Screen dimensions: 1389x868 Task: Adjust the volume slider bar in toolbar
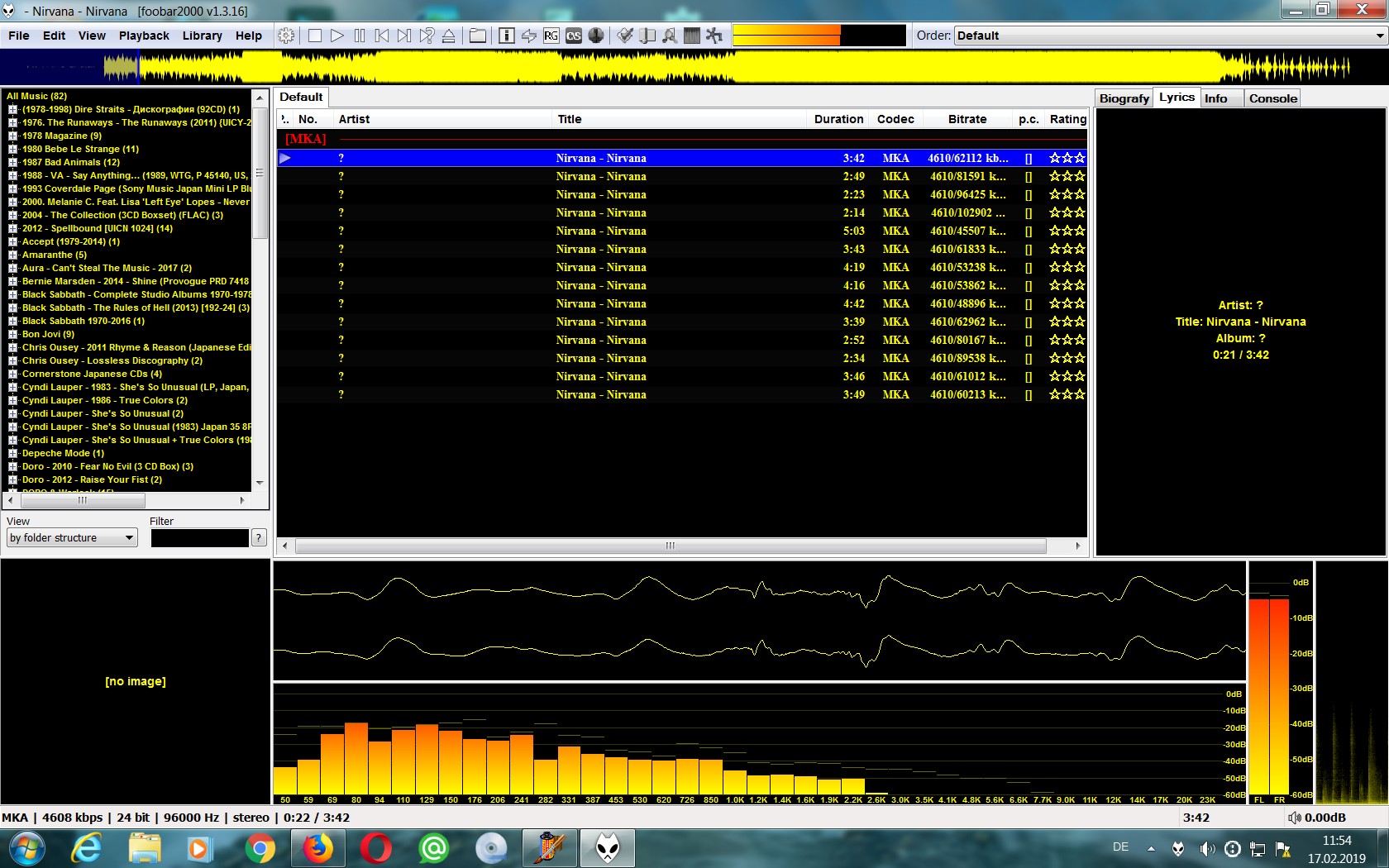[819, 36]
